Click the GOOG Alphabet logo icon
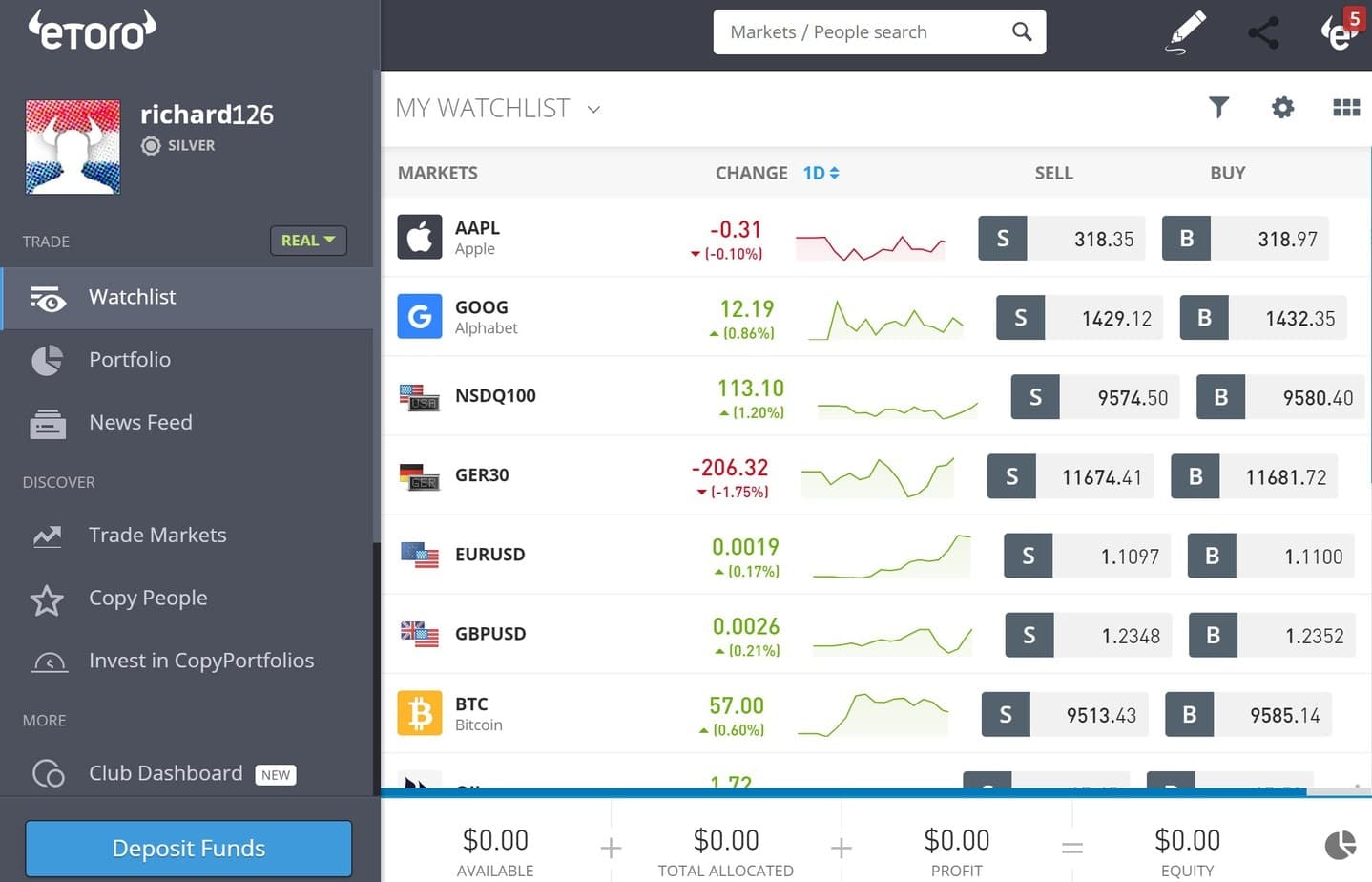This screenshot has width=1372, height=882. coord(420,317)
